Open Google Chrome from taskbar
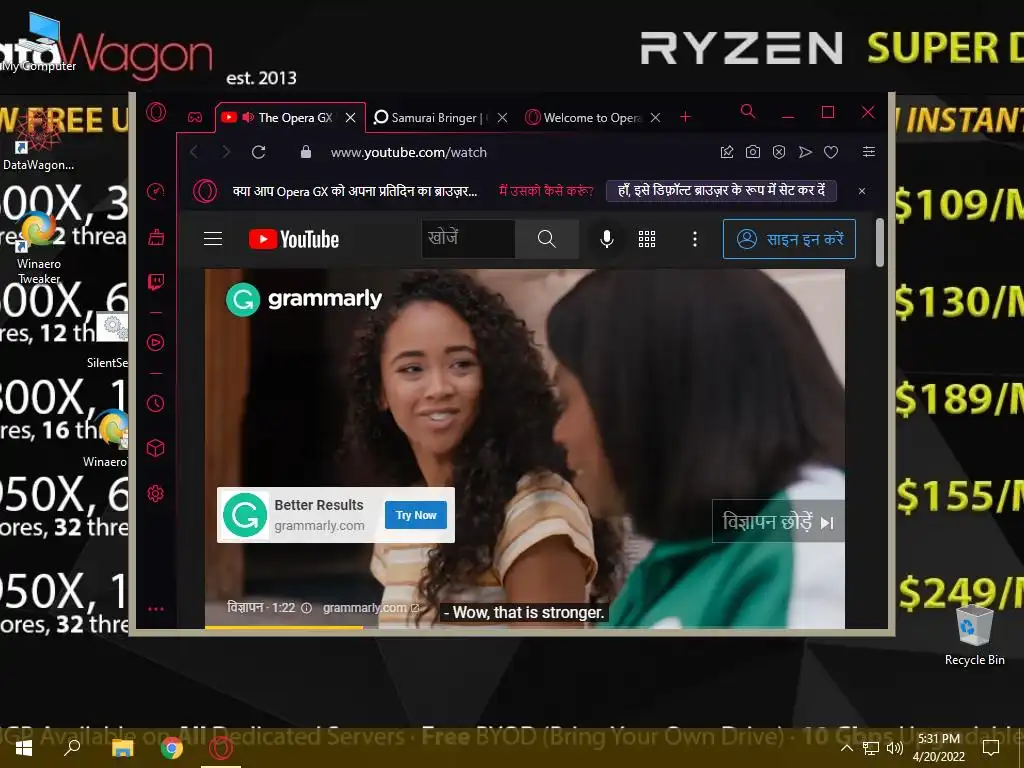 click(x=172, y=748)
